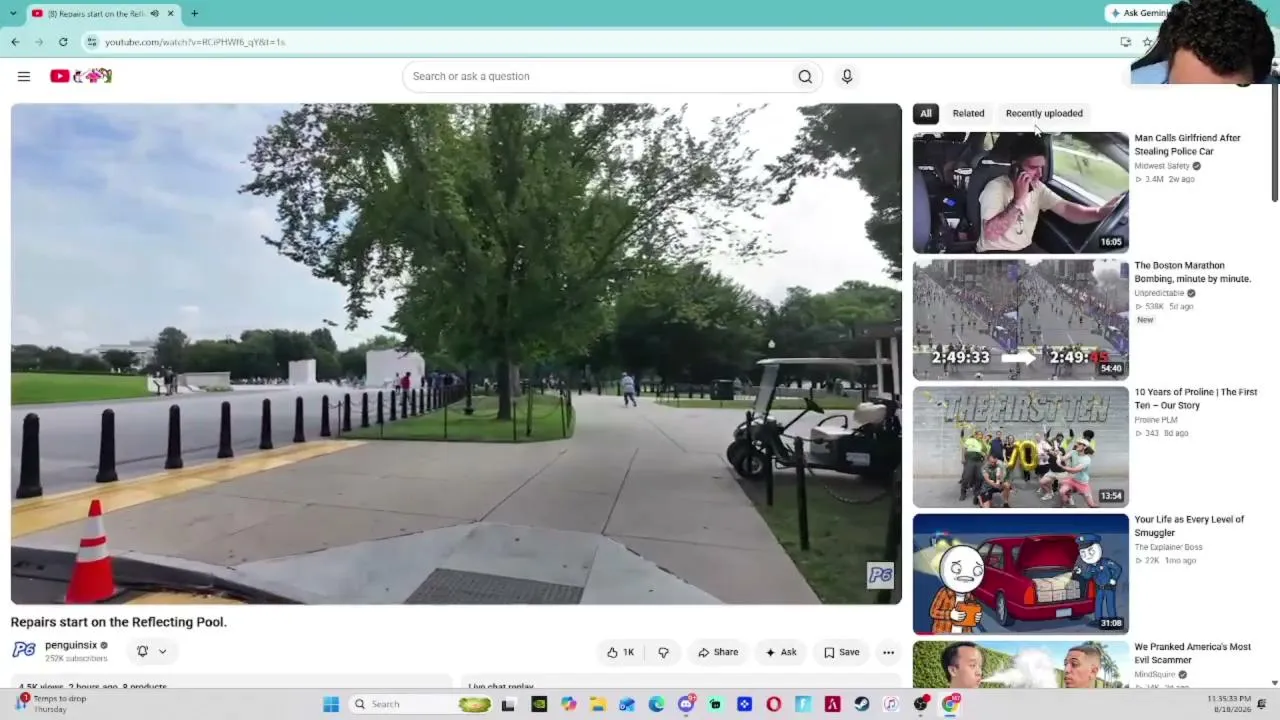Select the Related filter chip
The height and width of the screenshot is (720, 1280).
pos(968,113)
